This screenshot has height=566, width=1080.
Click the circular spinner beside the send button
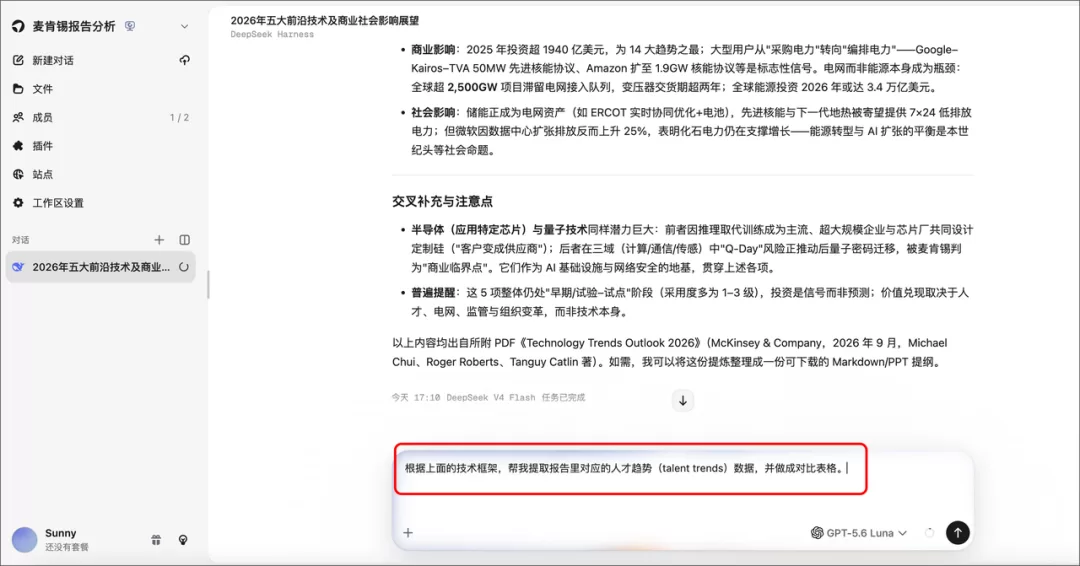[929, 533]
